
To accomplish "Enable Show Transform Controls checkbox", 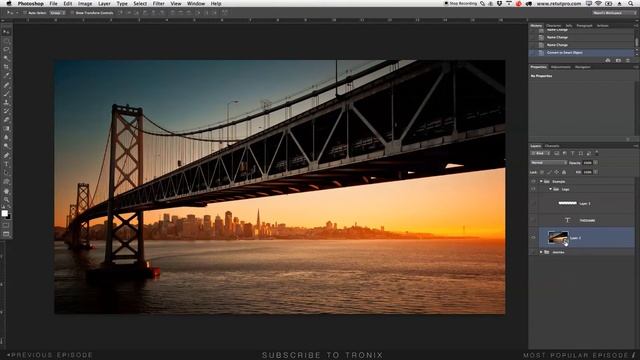I will coord(72,13).
